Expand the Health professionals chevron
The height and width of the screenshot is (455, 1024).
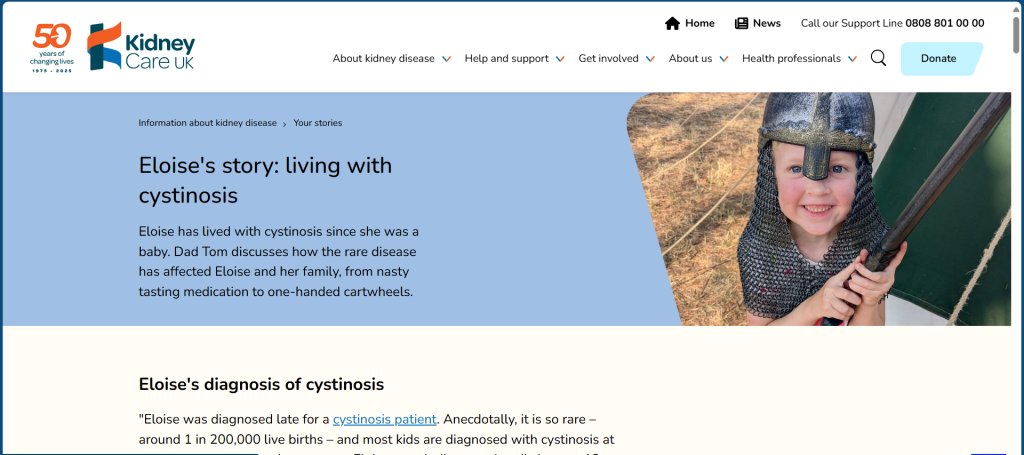click(852, 59)
